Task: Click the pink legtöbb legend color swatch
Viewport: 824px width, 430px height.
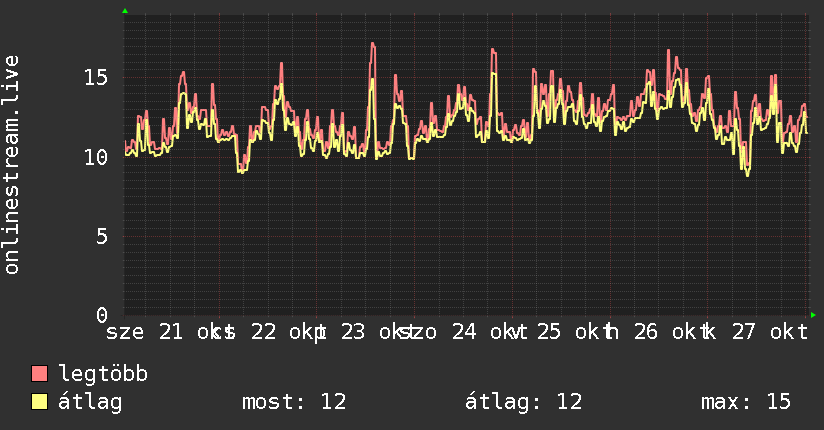Action: 39,373
